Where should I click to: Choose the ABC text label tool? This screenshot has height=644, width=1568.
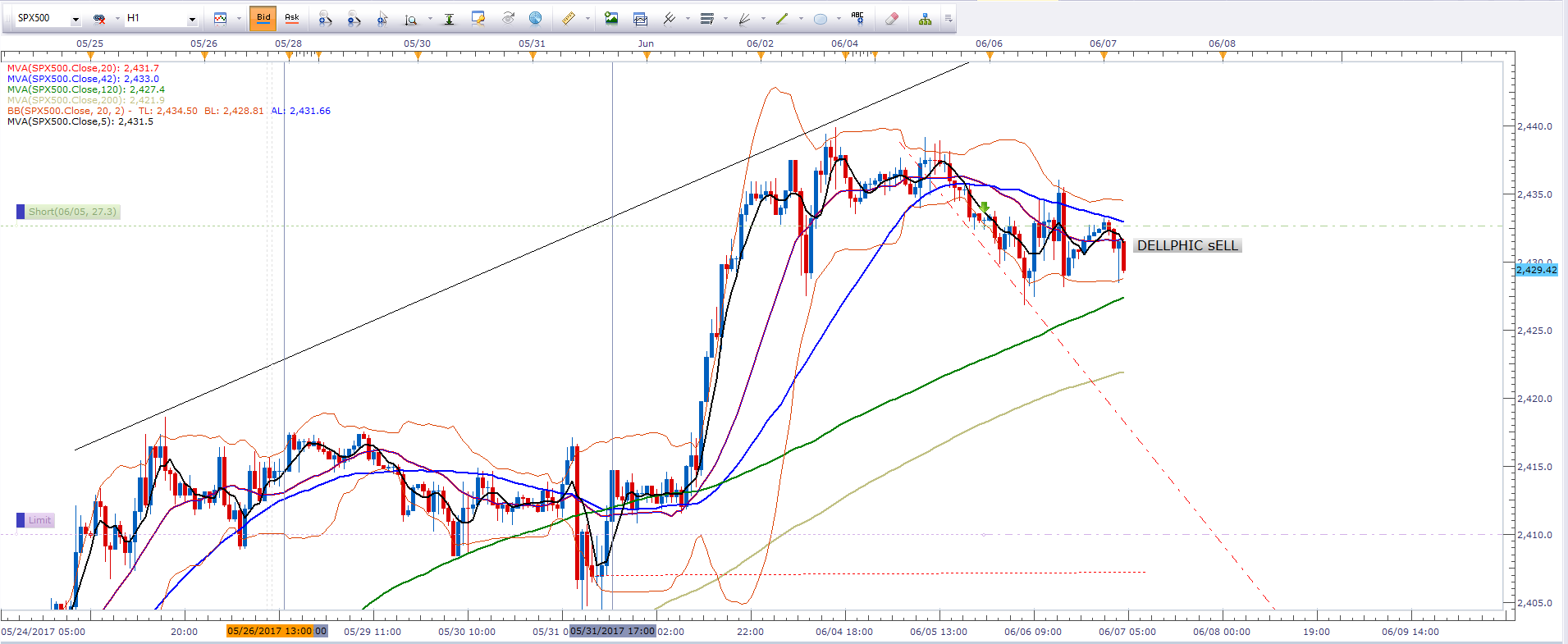[857, 17]
